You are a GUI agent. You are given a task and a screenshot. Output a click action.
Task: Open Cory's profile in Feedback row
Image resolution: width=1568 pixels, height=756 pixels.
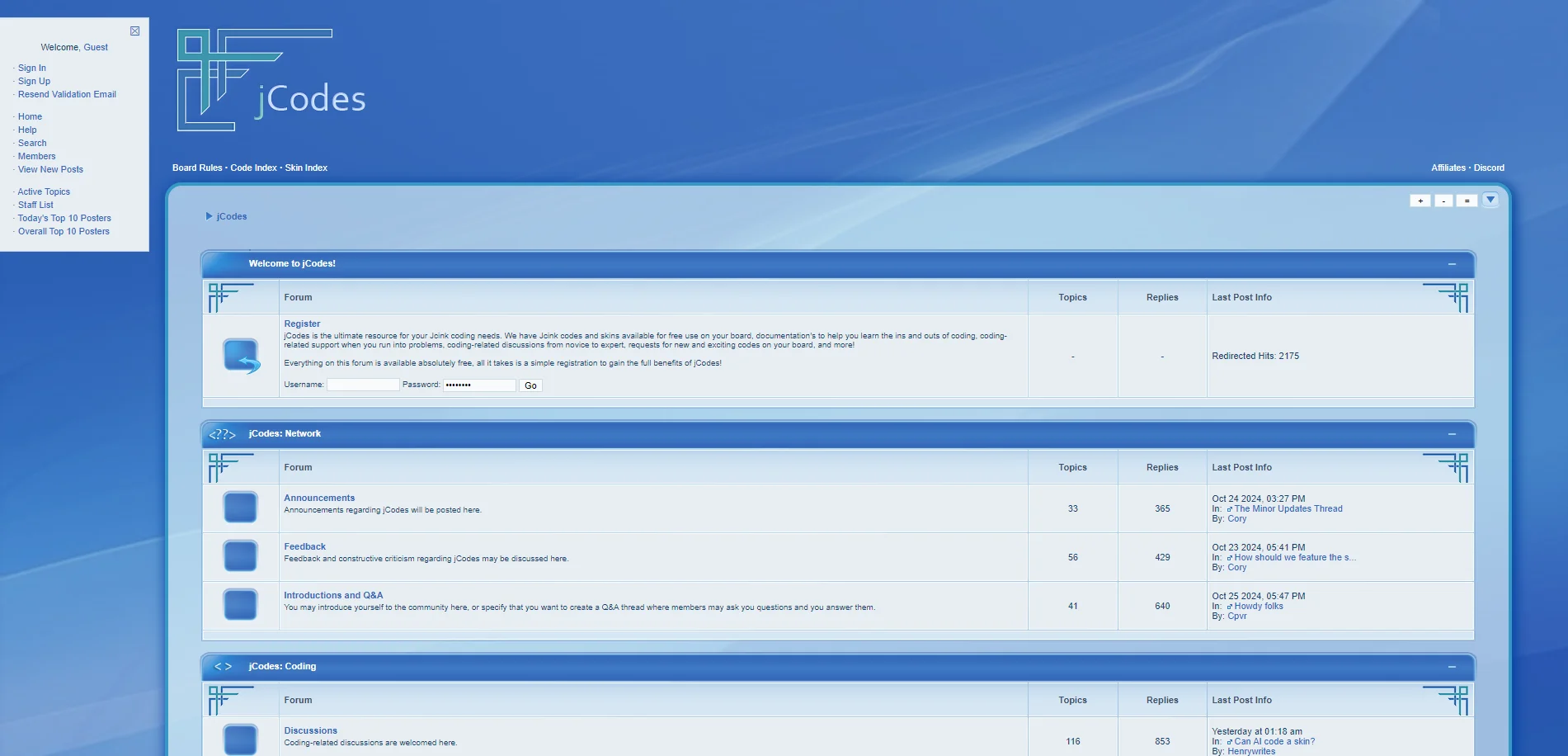[x=1236, y=567]
